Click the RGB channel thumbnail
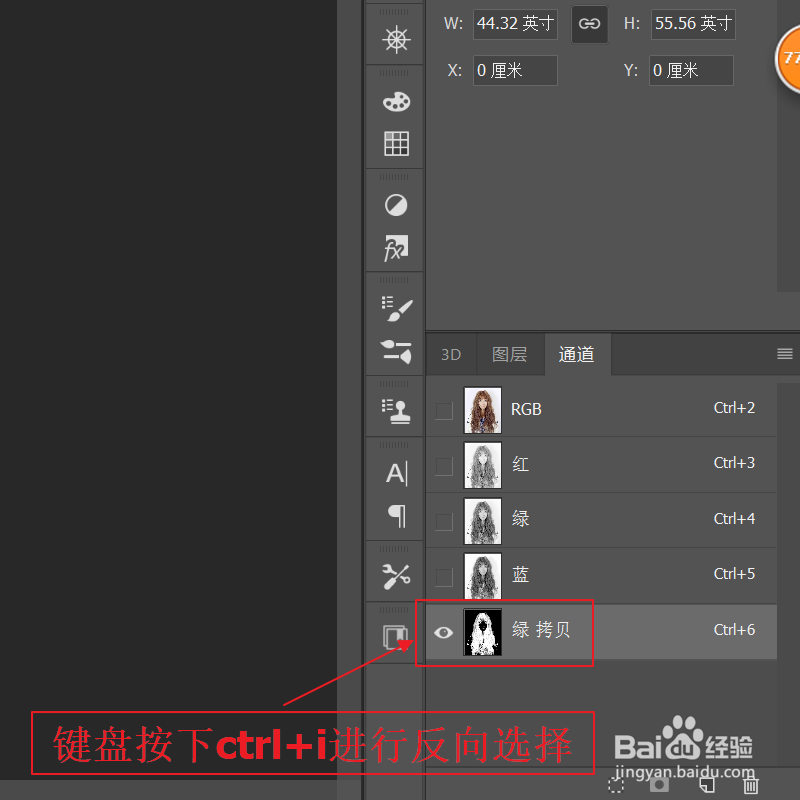Screen dimensions: 800x800 coord(482,410)
